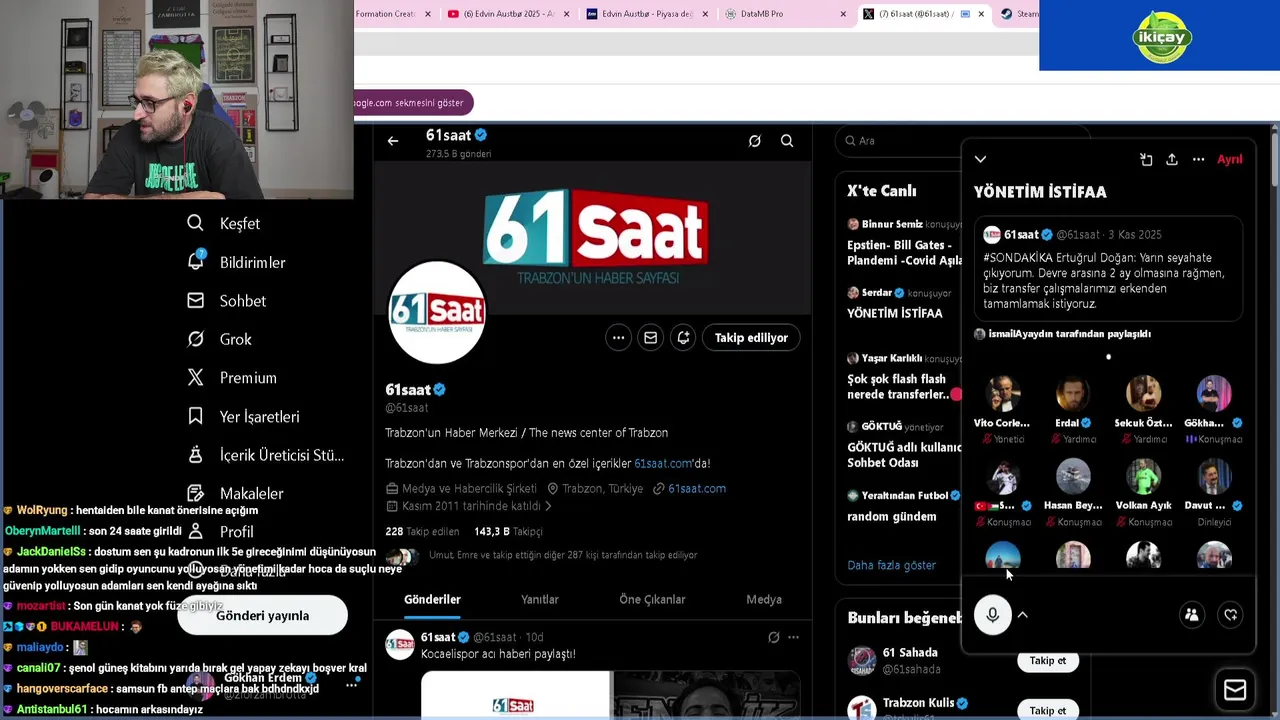Open Yaşar Karlıklı flash transferler space
1280x720 pixels.
click(x=904, y=377)
